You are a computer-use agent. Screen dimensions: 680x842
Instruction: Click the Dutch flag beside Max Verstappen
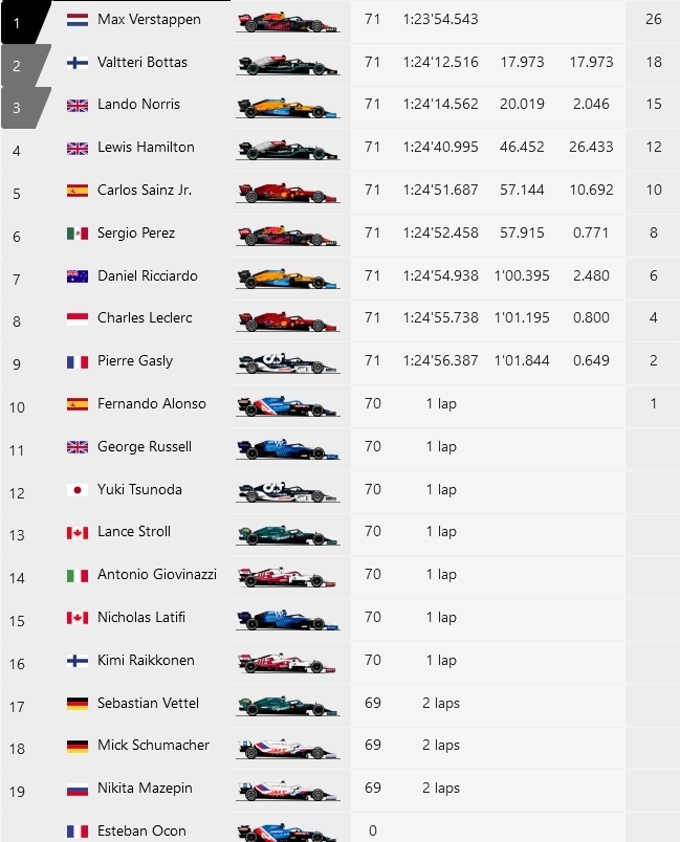(x=77, y=20)
